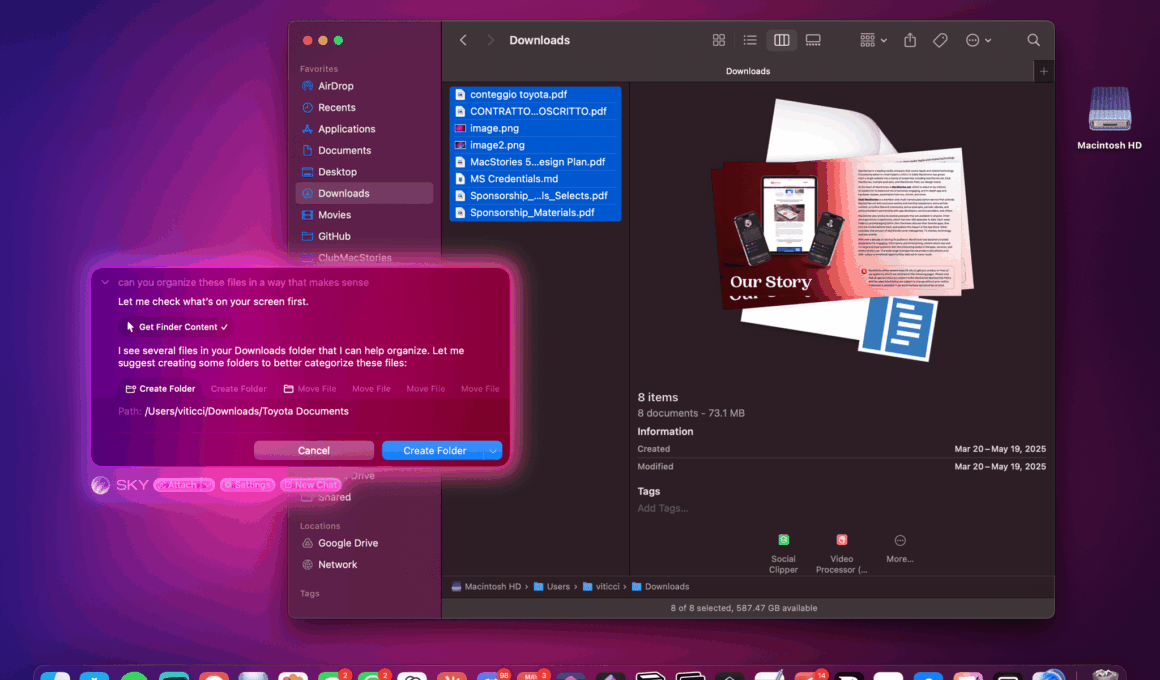Click the Edit Tags toolbar icon

click(940, 40)
